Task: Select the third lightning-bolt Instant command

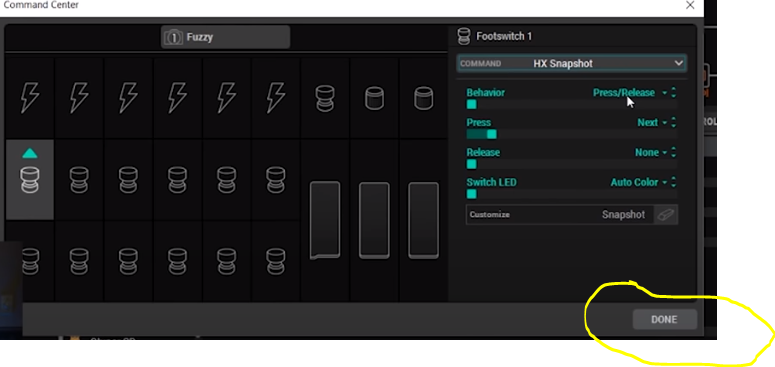Action: (x=128, y=98)
